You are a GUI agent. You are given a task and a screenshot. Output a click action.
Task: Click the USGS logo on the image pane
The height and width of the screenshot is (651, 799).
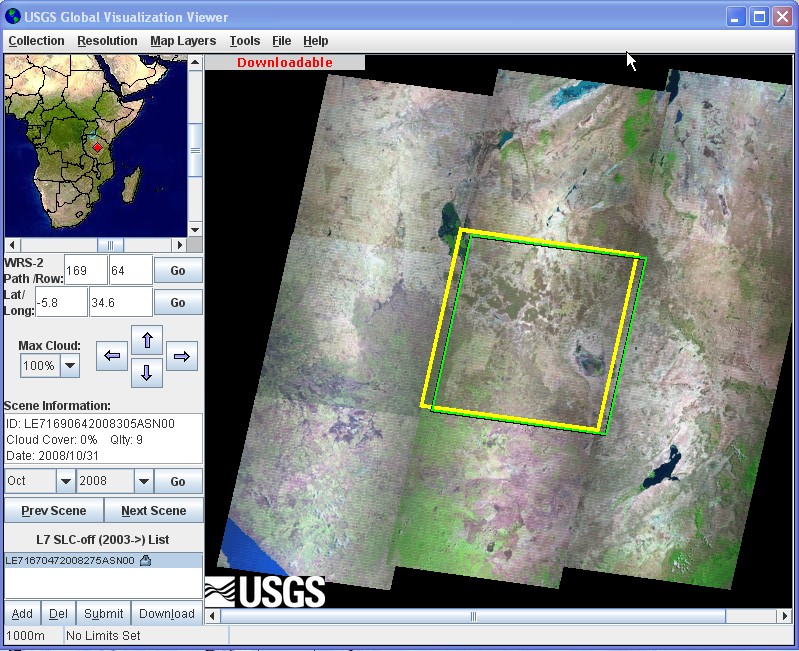(x=265, y=591)
